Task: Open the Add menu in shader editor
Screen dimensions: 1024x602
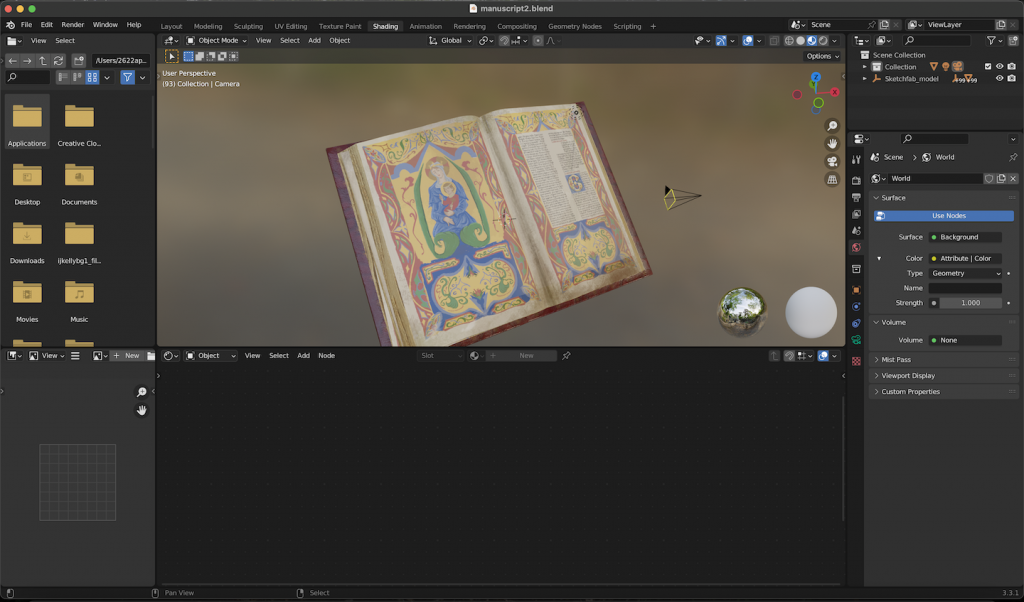Action: pyautogui.click(x=303, y=356)
